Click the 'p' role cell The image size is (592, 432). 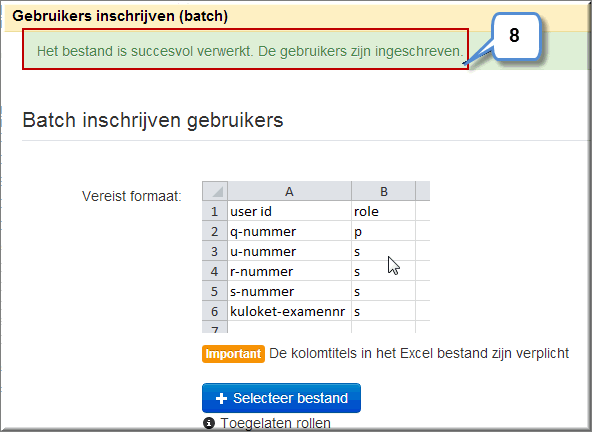384,231
